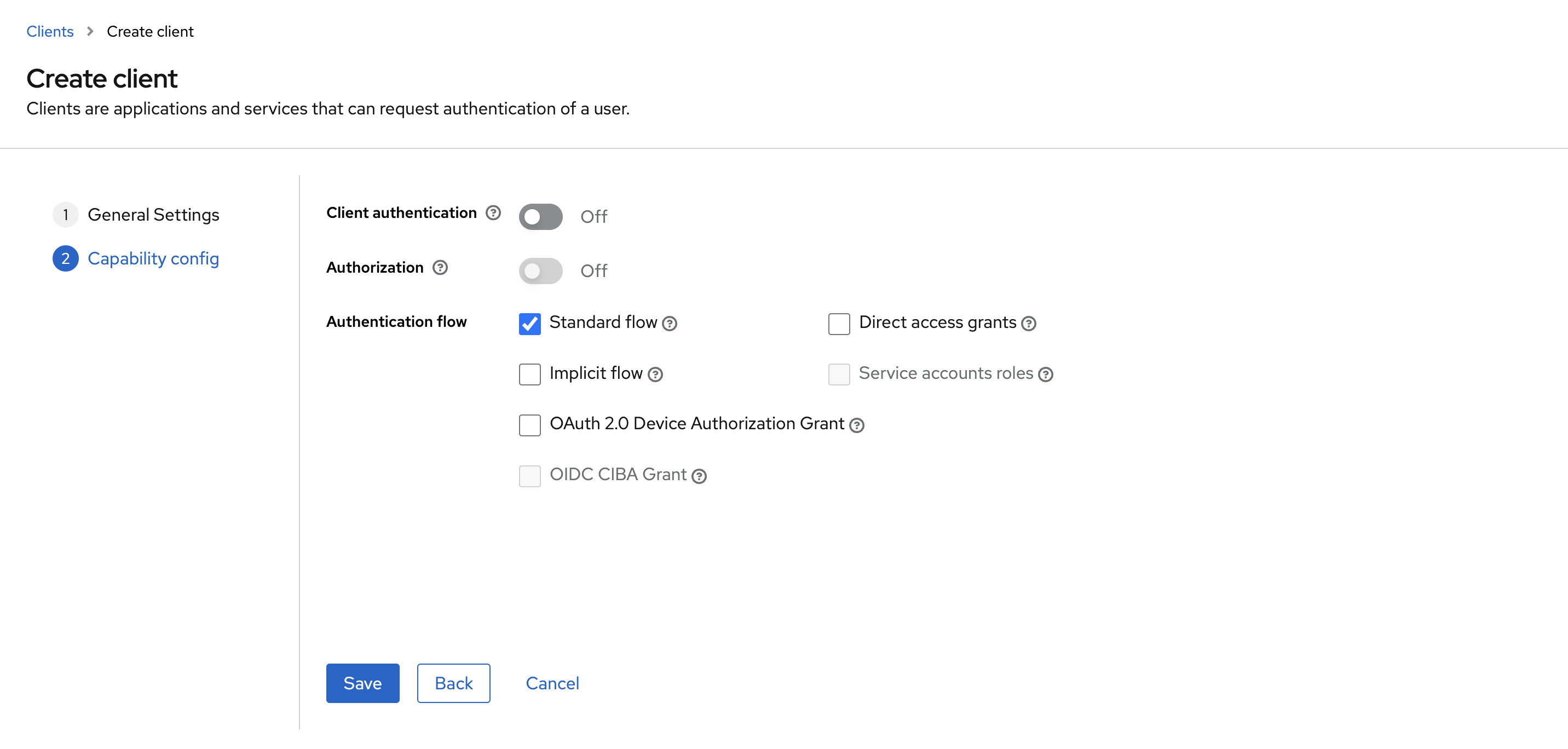View help for OIDC CIBA Grant
Viewport: 1568px width, 749px height.
click(x=699, y=476)
